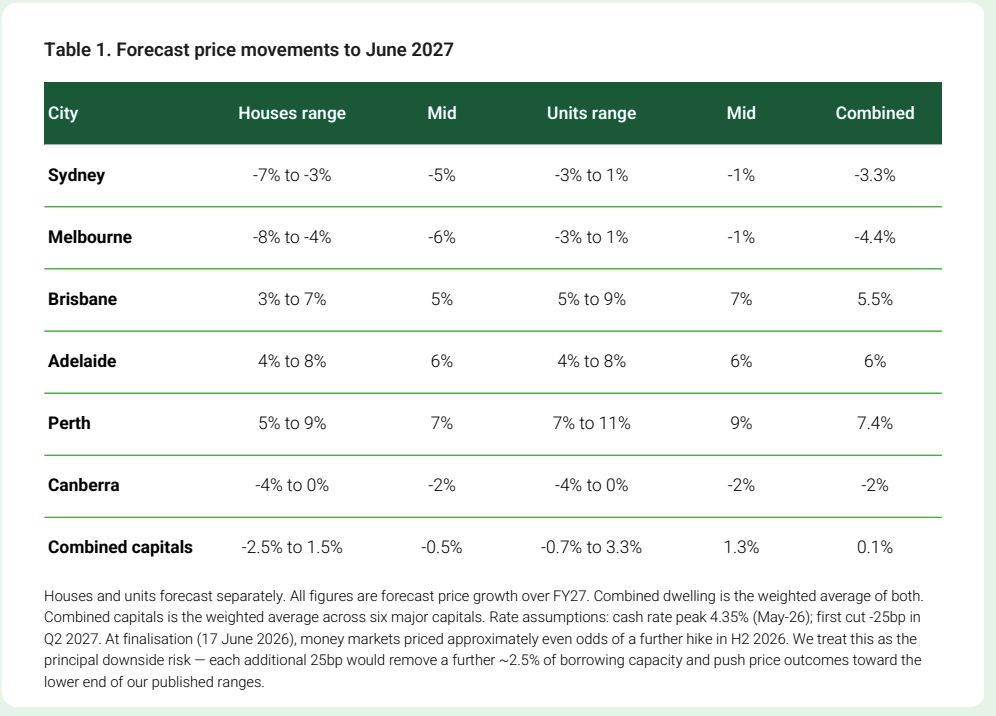Click the Melbourne row label
The width and height of the screenshot is (996, 716).
click(90, 237)
